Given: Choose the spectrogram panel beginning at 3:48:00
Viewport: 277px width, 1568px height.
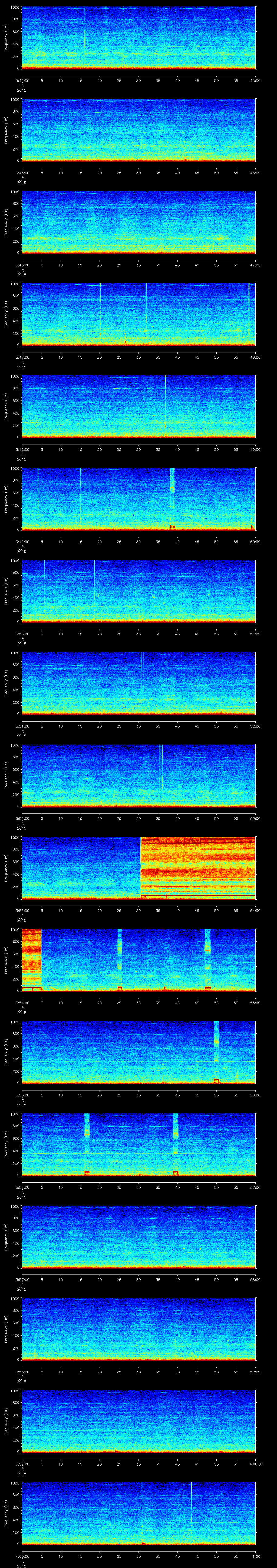Looking at the screenshot, I should 139,407.
